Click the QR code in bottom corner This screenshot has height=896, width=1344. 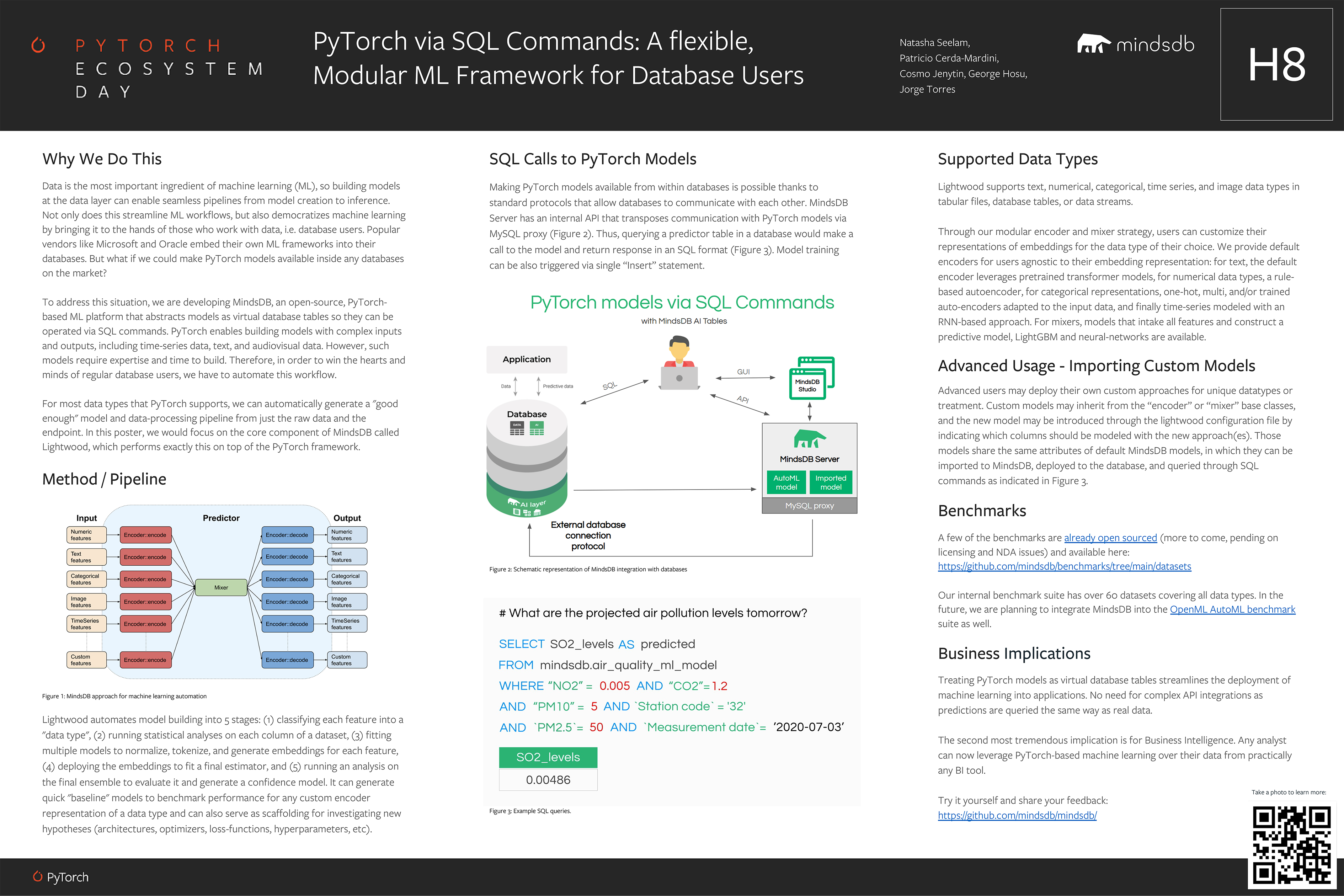(x=1291, y=844)
